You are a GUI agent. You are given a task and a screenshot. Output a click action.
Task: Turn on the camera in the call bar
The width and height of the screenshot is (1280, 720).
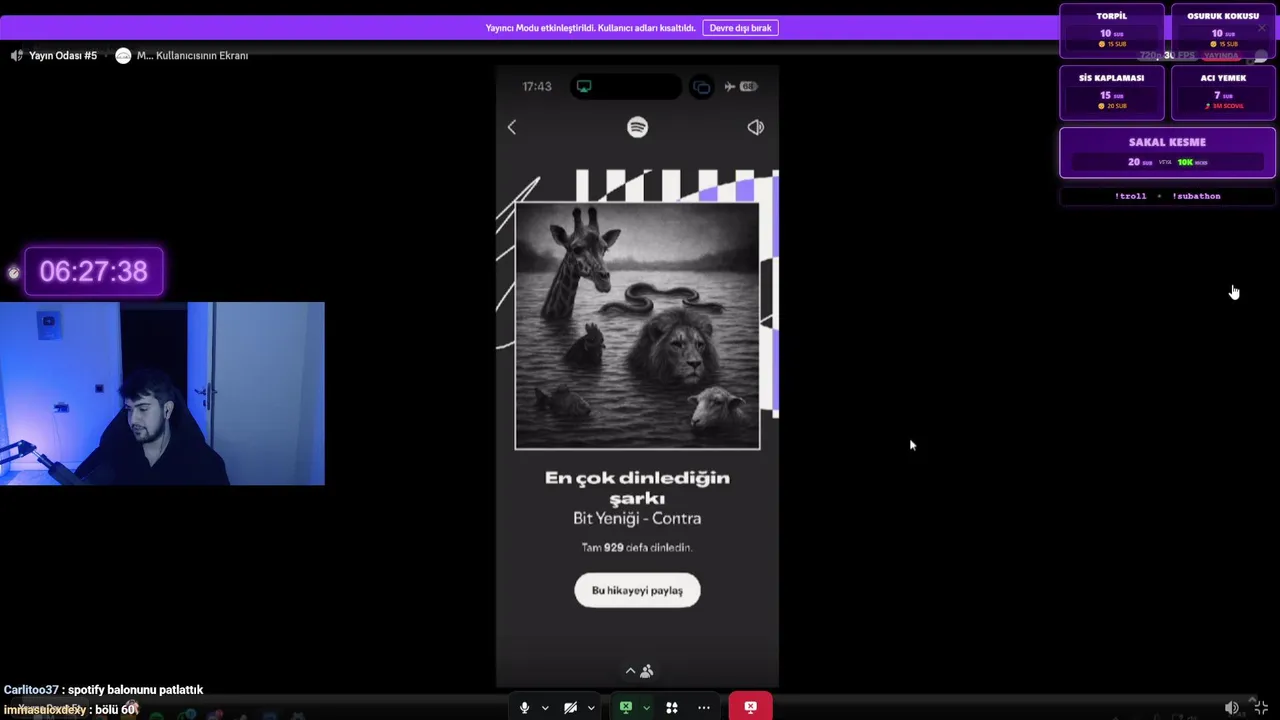coord(570,707)
